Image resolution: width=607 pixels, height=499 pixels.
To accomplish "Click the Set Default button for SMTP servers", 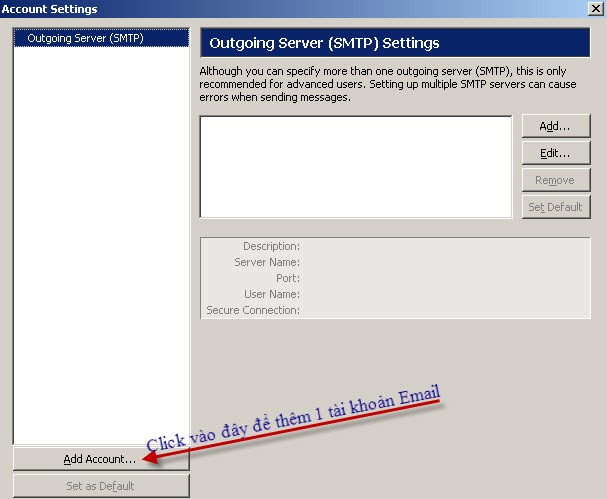I will pyautogui.click(x=556, y=207).
